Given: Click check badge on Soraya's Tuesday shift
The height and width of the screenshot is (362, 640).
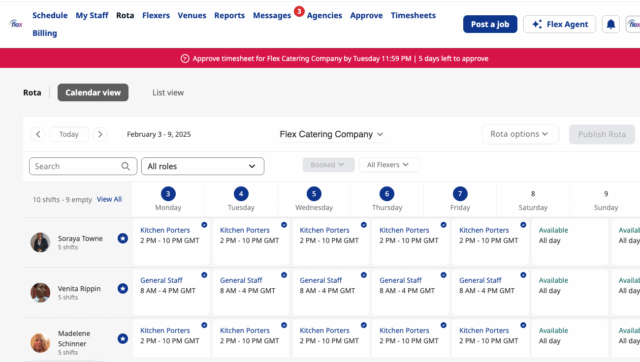Looking at the screenshot, I should coord(284,225).
